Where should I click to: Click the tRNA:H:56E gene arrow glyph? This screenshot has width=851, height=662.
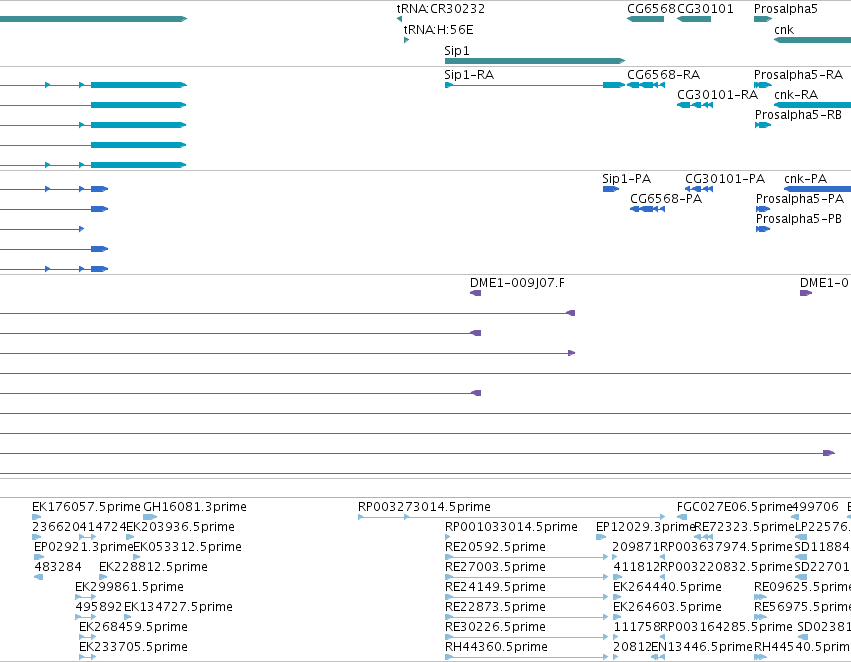(x=407, y=40)
